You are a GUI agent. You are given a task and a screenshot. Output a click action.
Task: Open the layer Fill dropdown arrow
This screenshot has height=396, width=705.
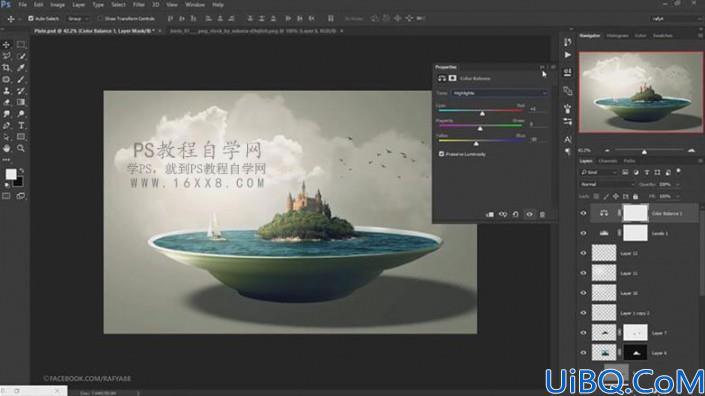(677, 196)
